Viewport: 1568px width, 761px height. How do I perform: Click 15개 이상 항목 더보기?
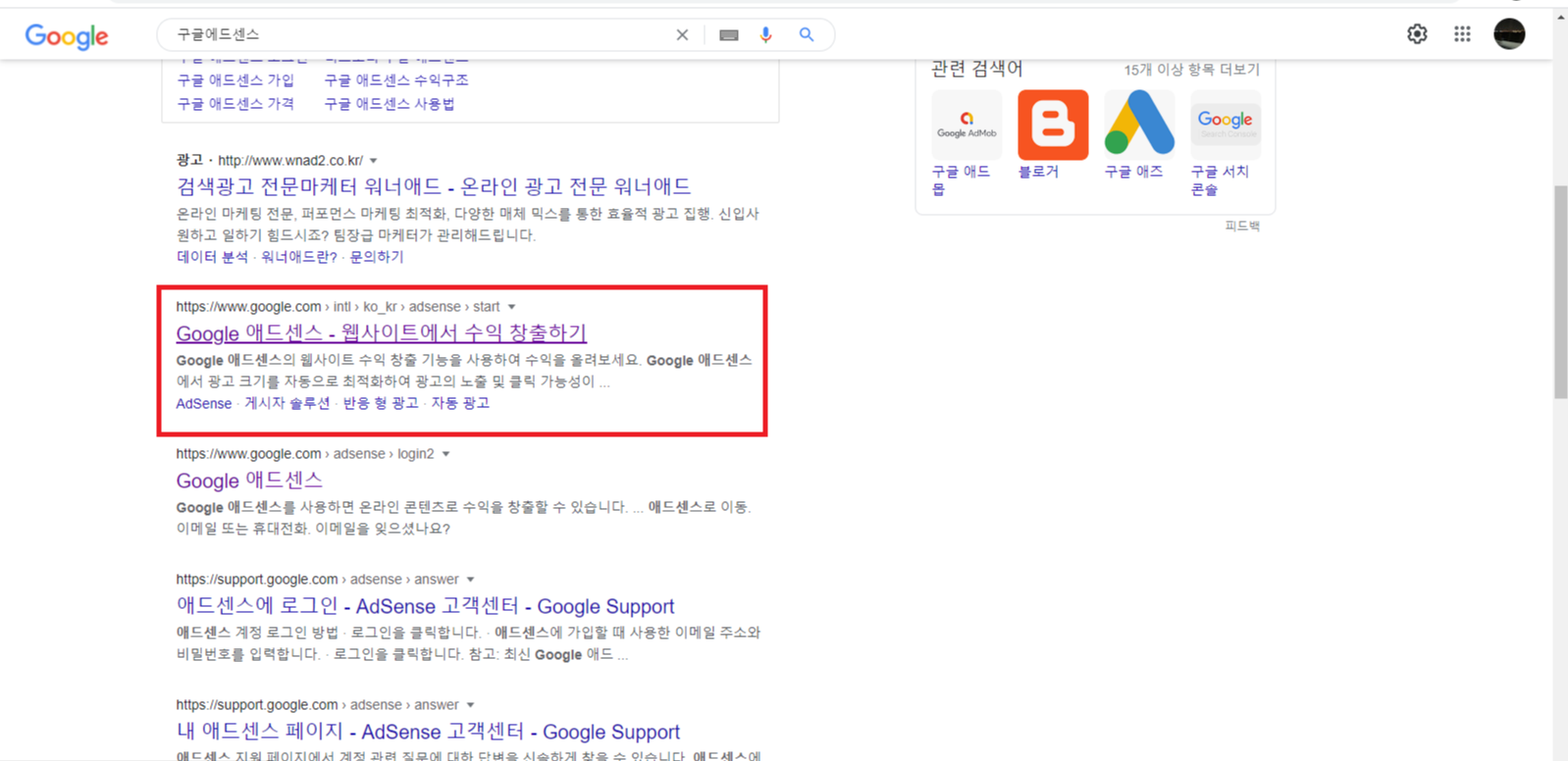tap(1191, 70)
